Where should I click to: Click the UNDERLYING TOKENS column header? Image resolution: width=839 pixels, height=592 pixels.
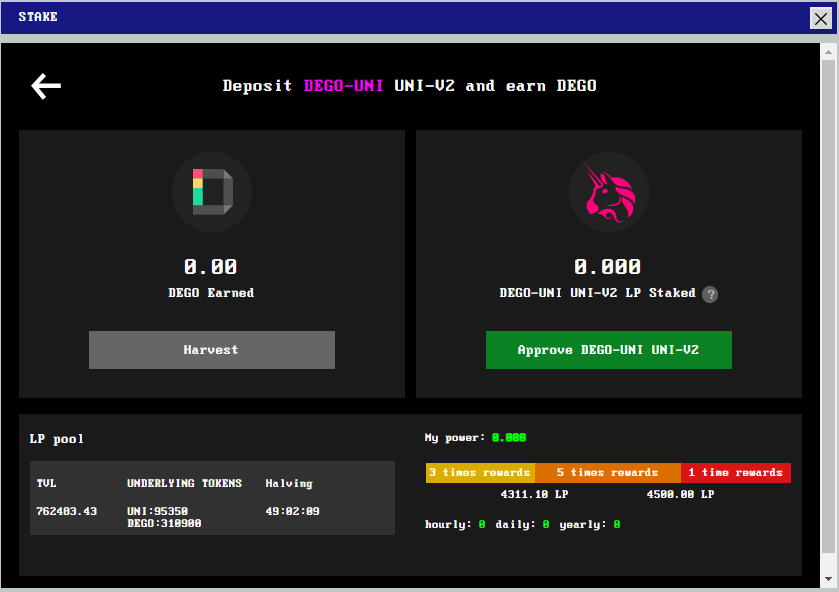tap(184, 483)
